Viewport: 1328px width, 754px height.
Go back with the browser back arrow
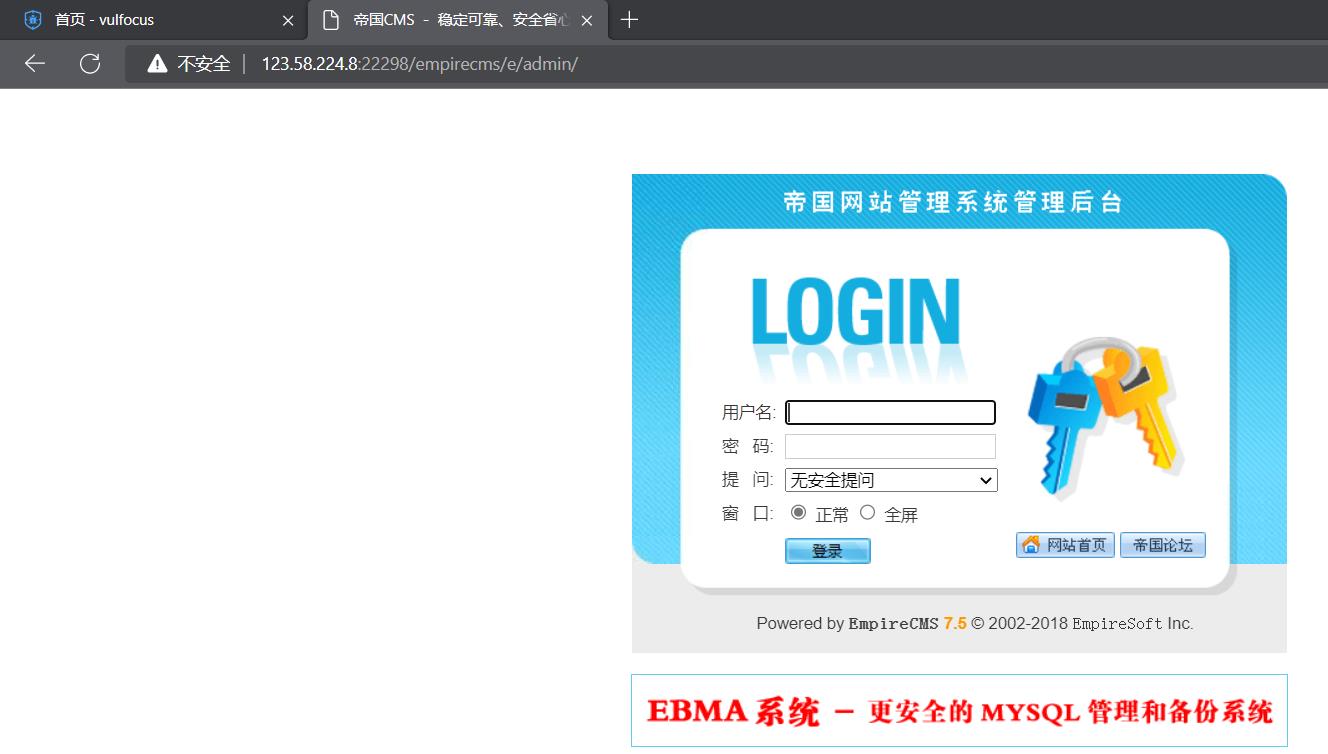pyautogui.click(x=35, y=64)
